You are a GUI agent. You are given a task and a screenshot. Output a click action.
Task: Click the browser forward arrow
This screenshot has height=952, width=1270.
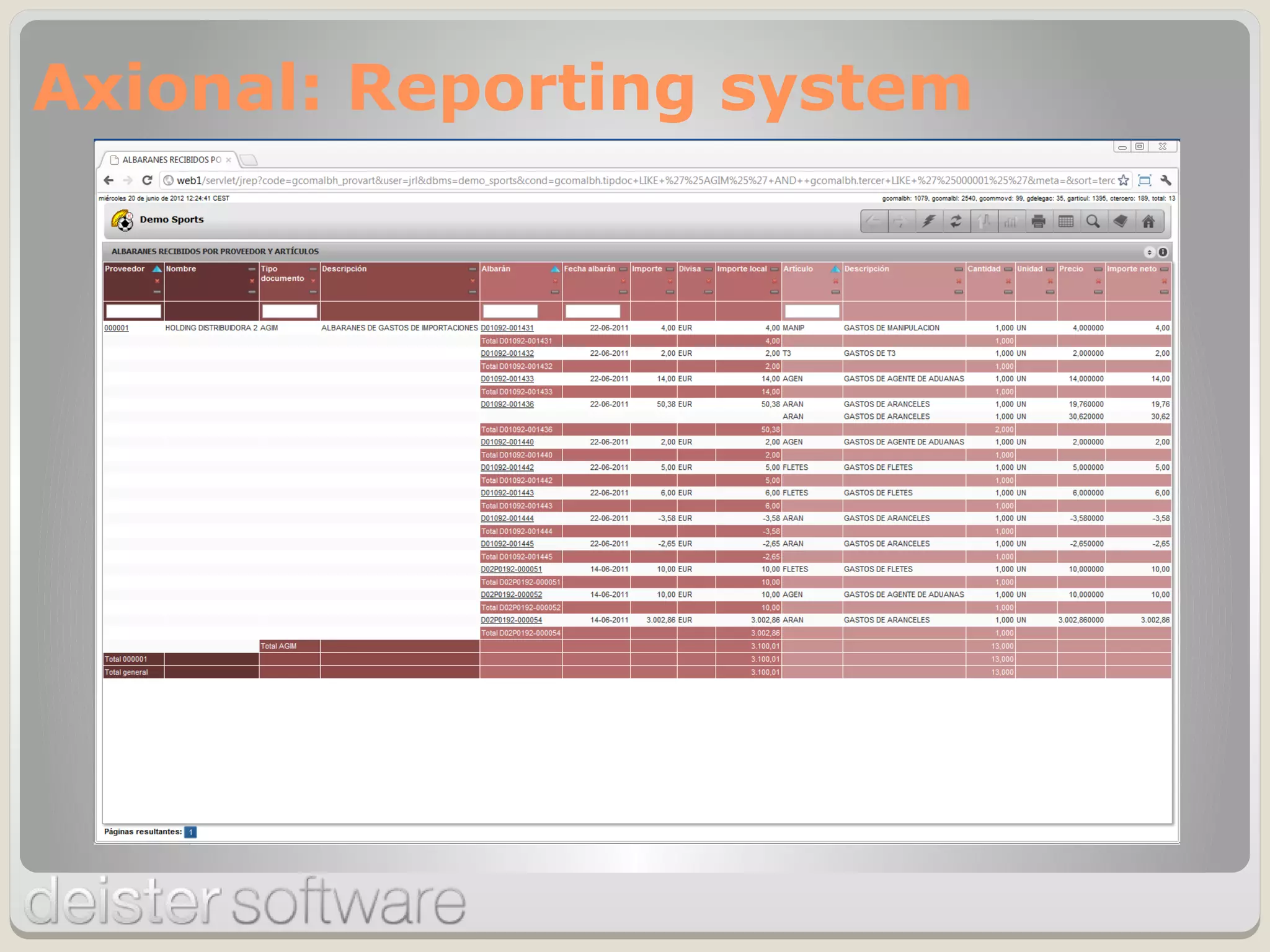point(128,180)
